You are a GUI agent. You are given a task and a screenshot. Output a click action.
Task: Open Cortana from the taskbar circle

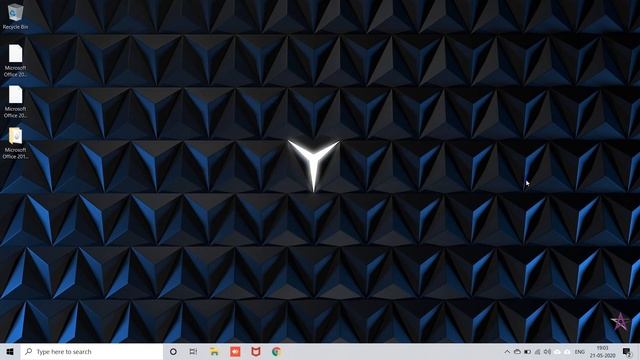pyautogui.click(x=173, y=351)
